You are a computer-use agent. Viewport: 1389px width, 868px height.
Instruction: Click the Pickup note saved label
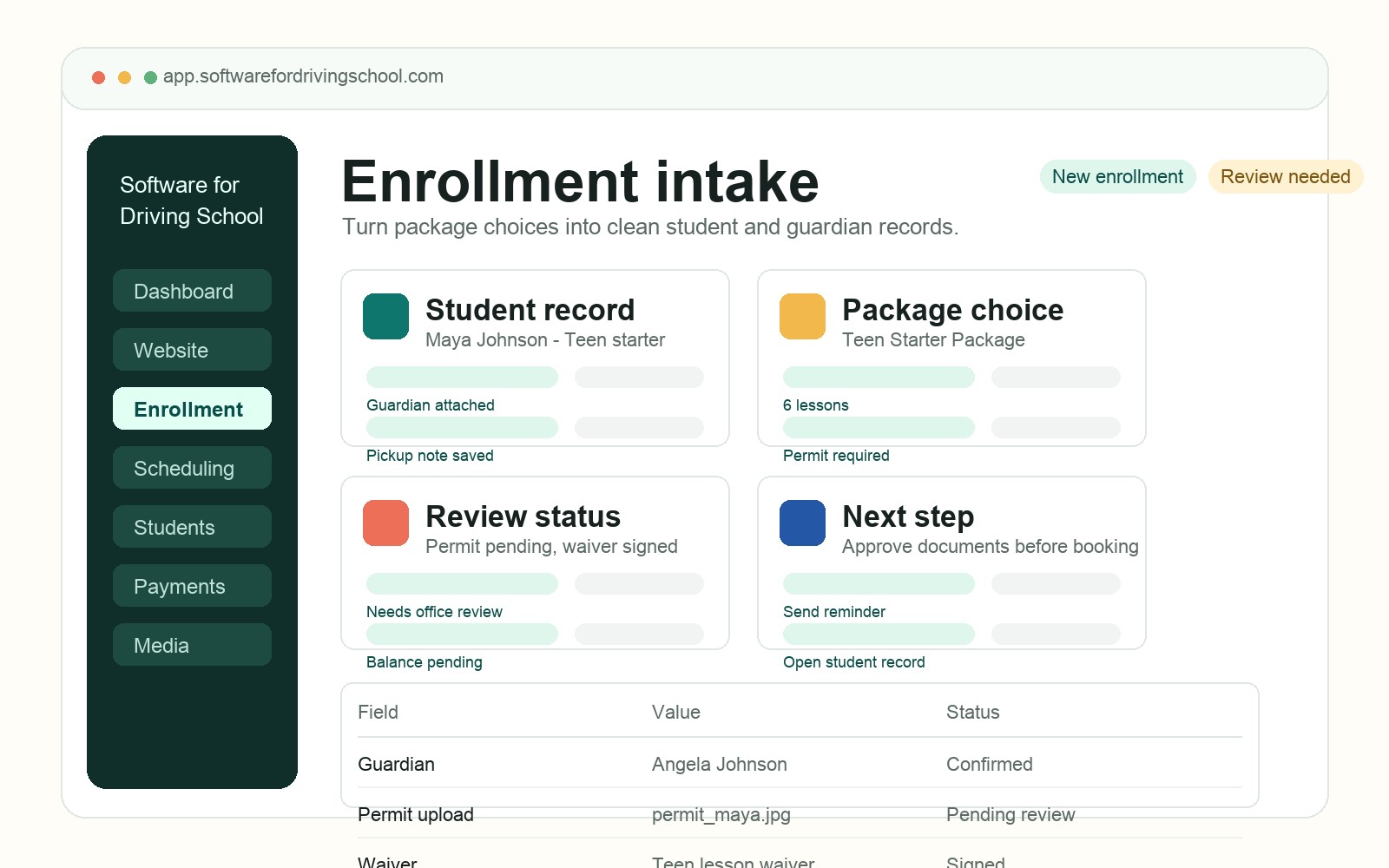430,456
